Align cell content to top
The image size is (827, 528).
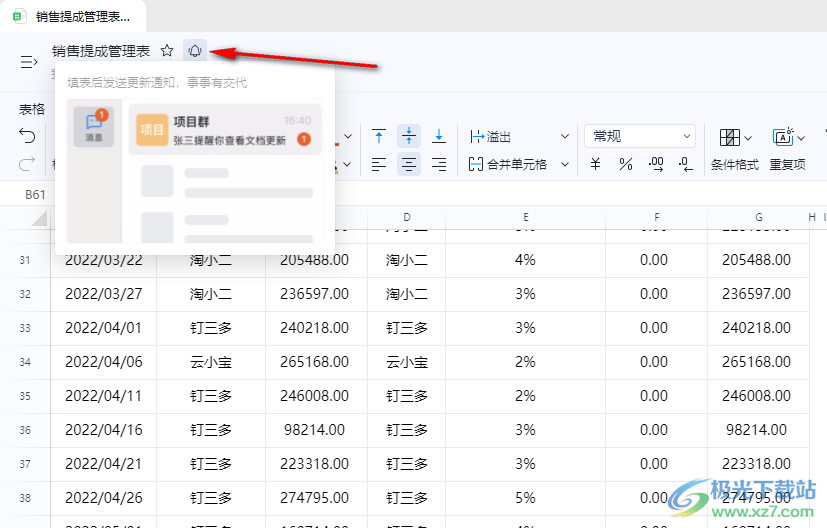click(379, 136)
